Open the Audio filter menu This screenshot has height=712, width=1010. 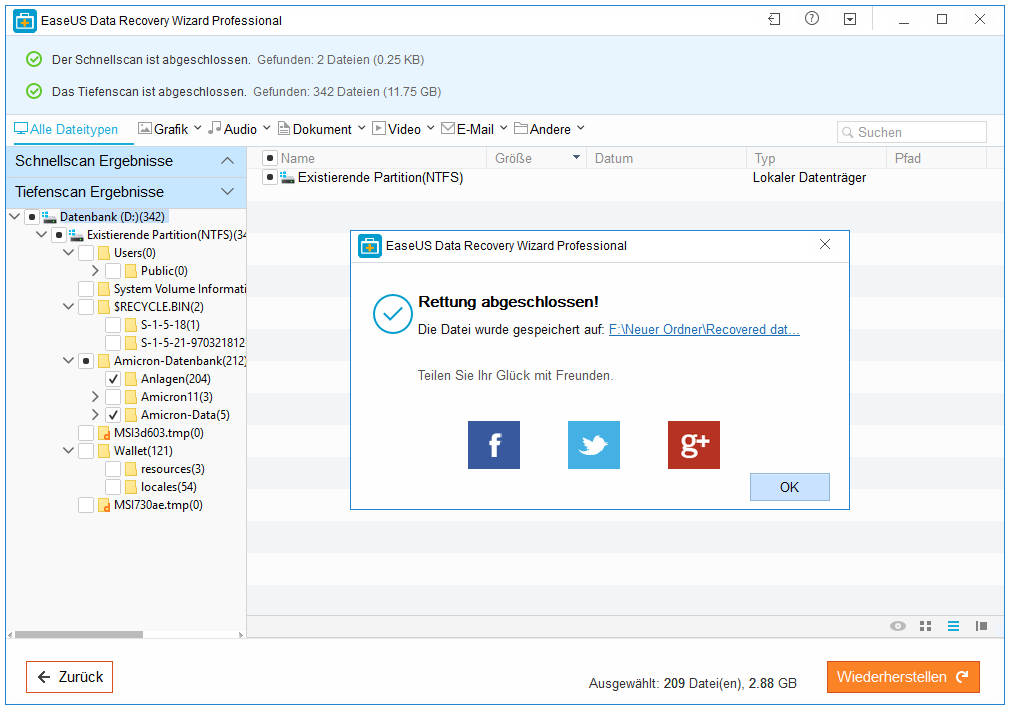[239, 129]
